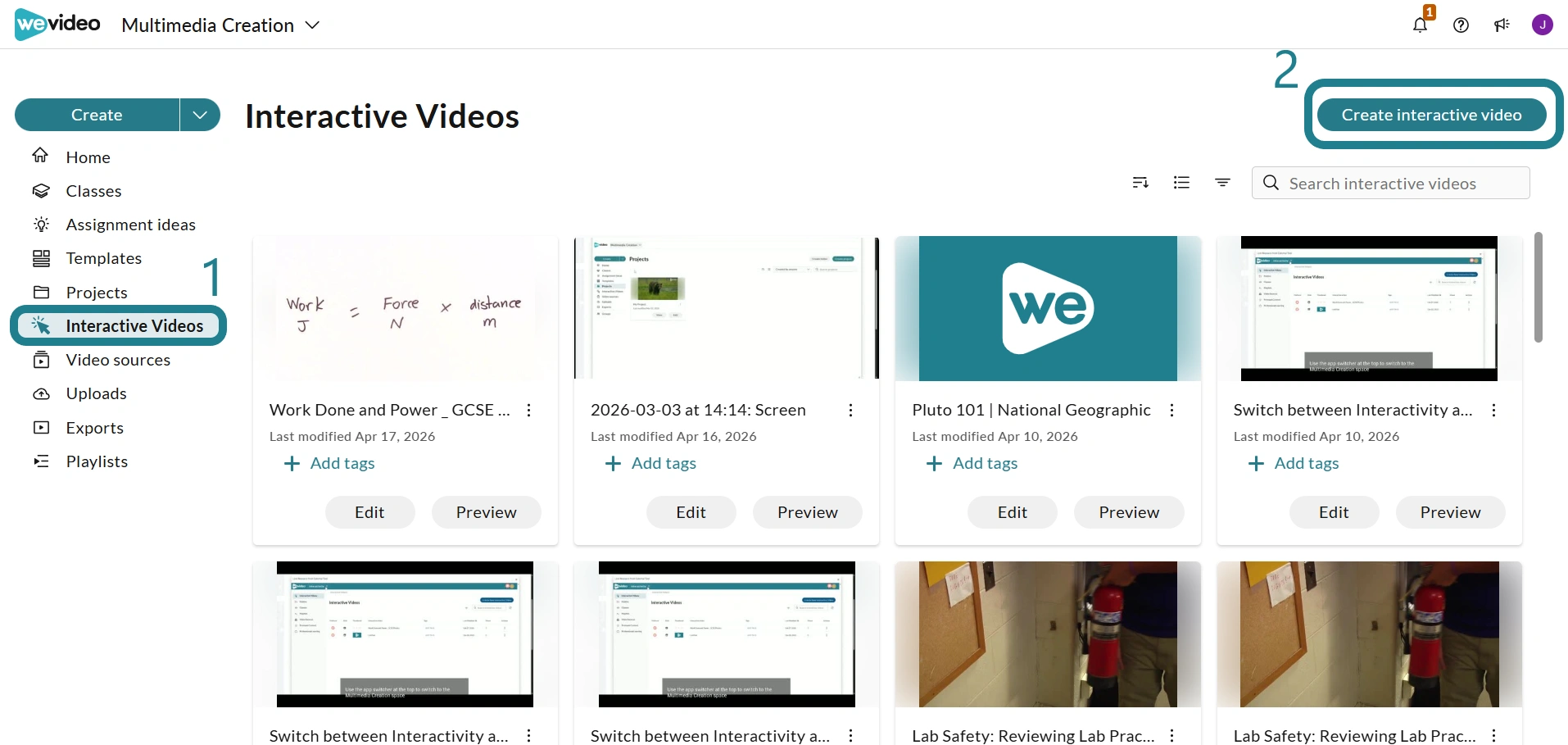Open the Pluto 101 thumbnail
The image size is (1568, 745).
coord(1048,308)
